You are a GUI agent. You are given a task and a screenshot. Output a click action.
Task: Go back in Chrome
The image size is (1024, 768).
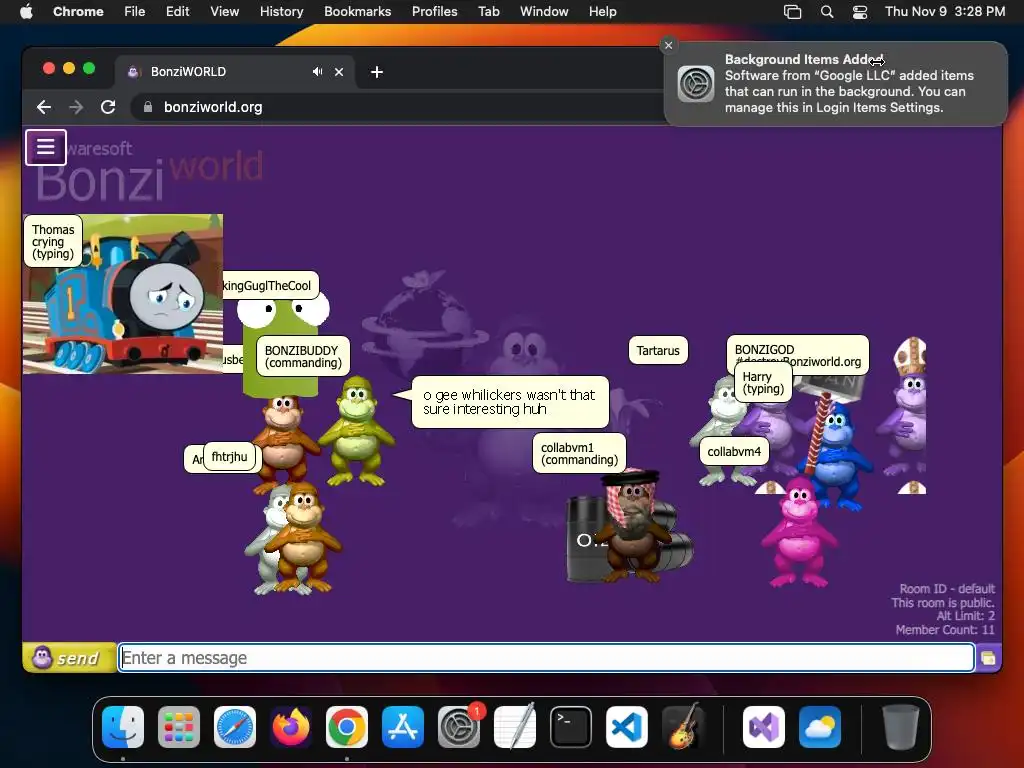pos(44,107)
